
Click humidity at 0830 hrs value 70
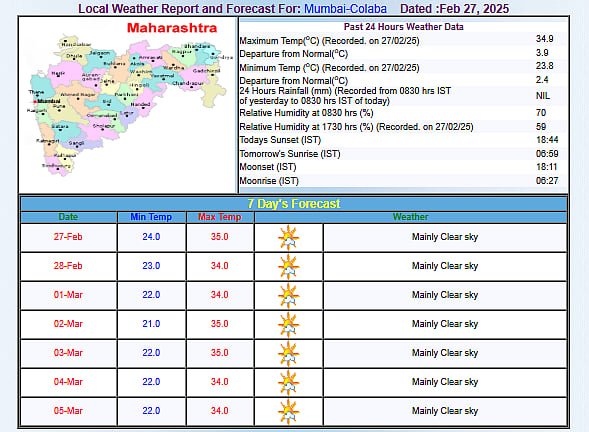[x=541, y=113]
